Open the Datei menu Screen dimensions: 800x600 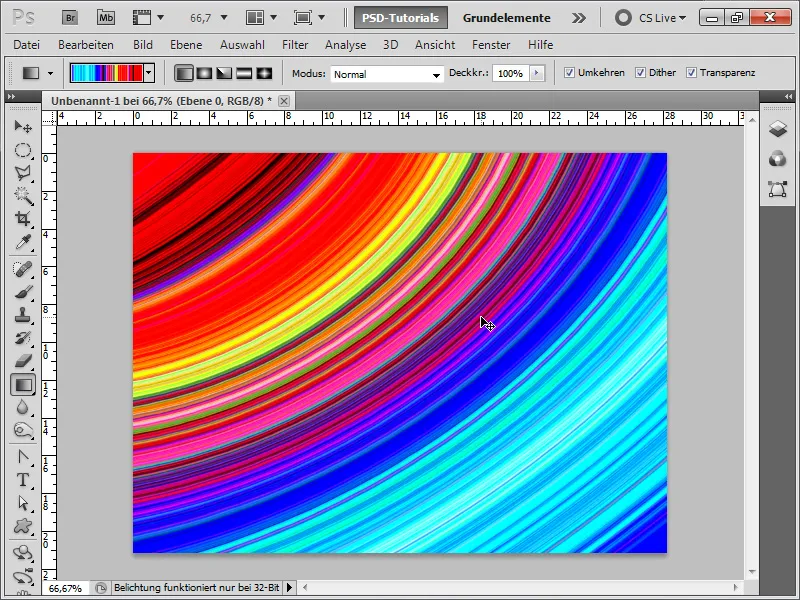tap(27, 45)
